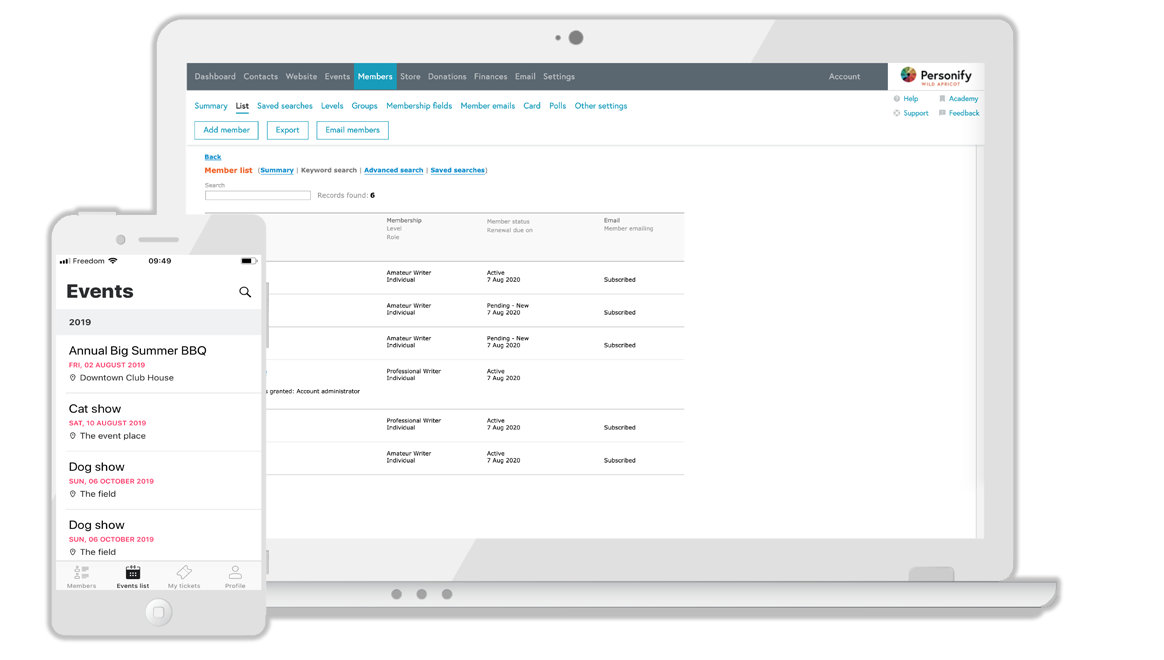The height and width of the screenshot is (660, 1164).
Task: Switch to the Other settings sub-tab
Action: click(601, 106)
